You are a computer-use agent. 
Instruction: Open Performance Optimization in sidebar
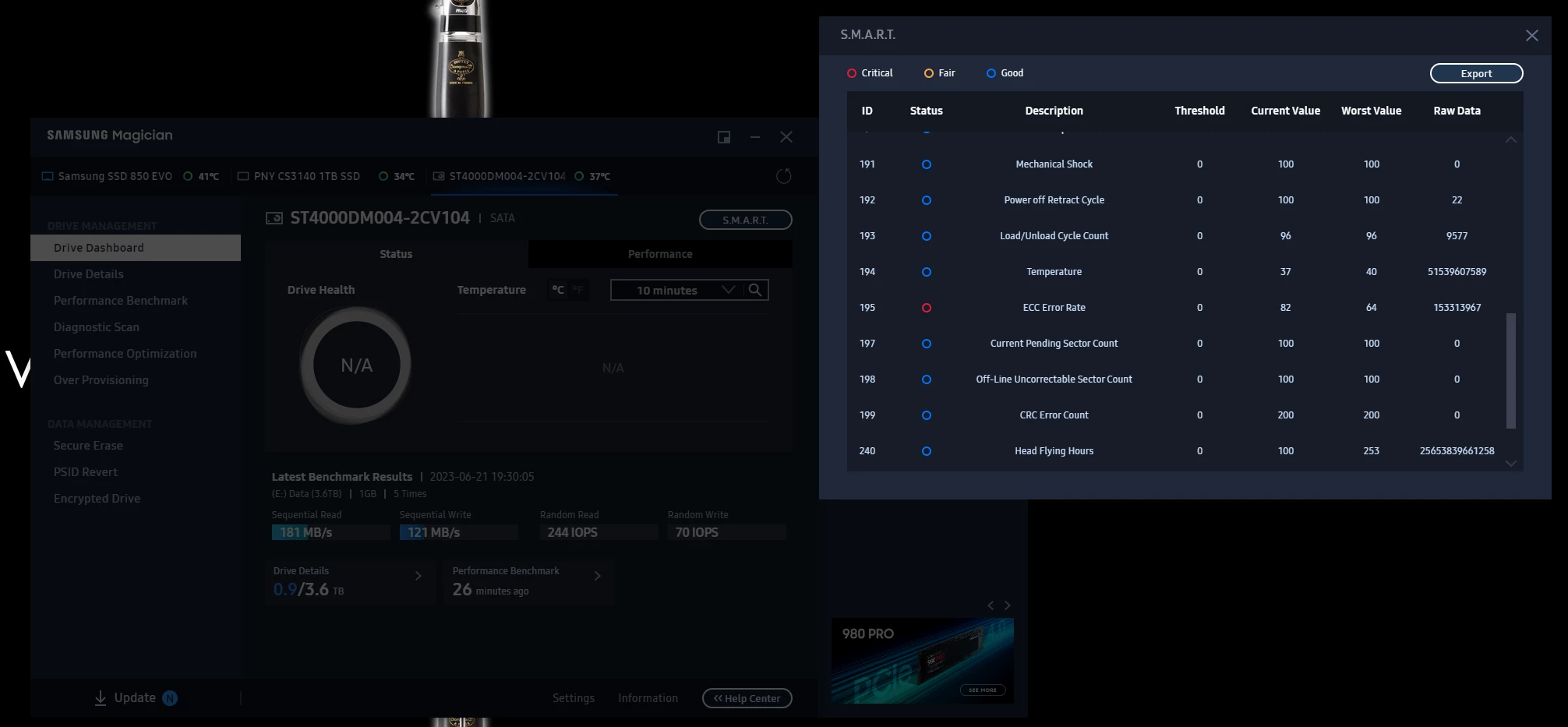125,354
